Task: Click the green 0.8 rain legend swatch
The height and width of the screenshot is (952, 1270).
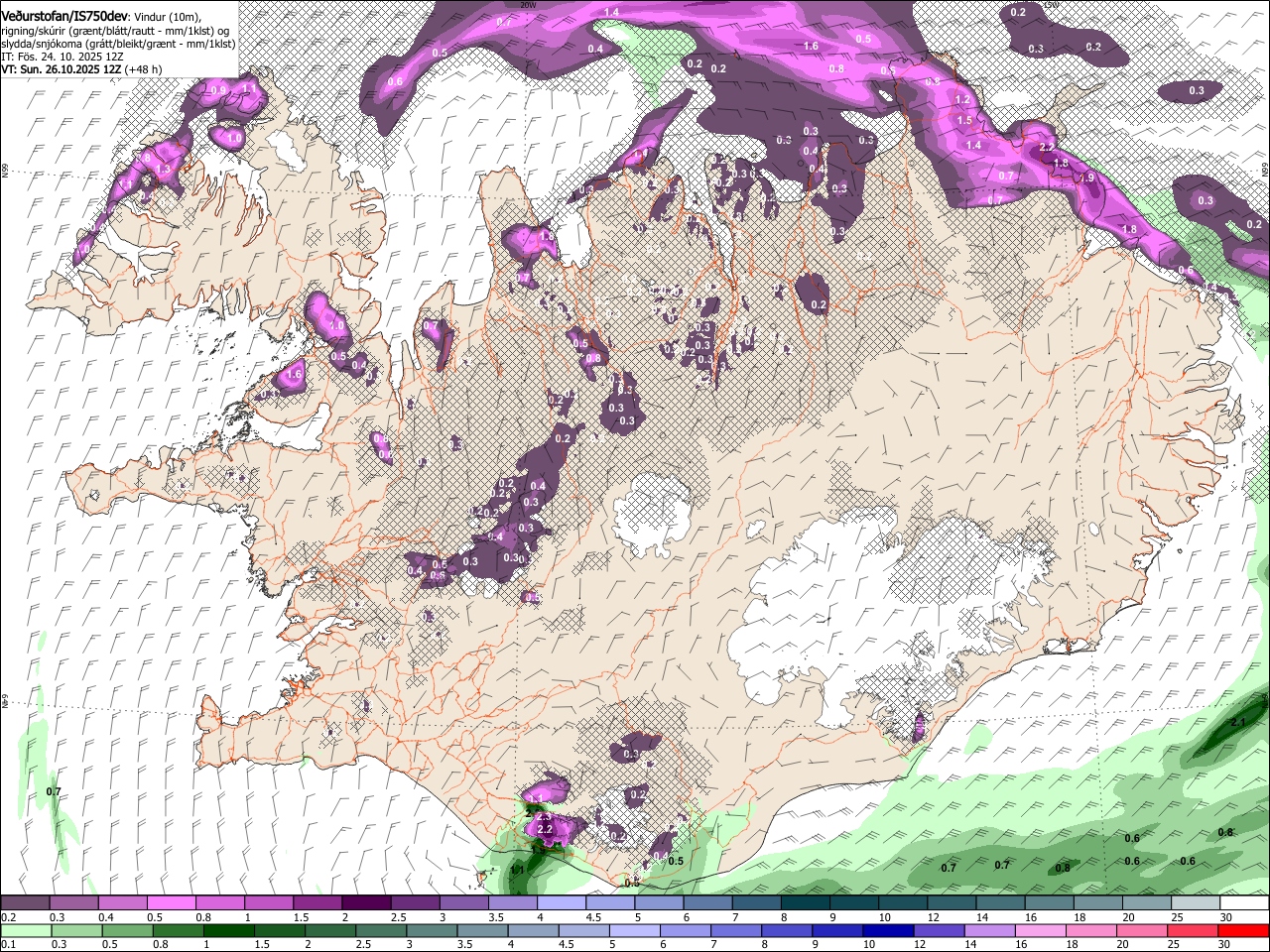Action: pos(179,930)
